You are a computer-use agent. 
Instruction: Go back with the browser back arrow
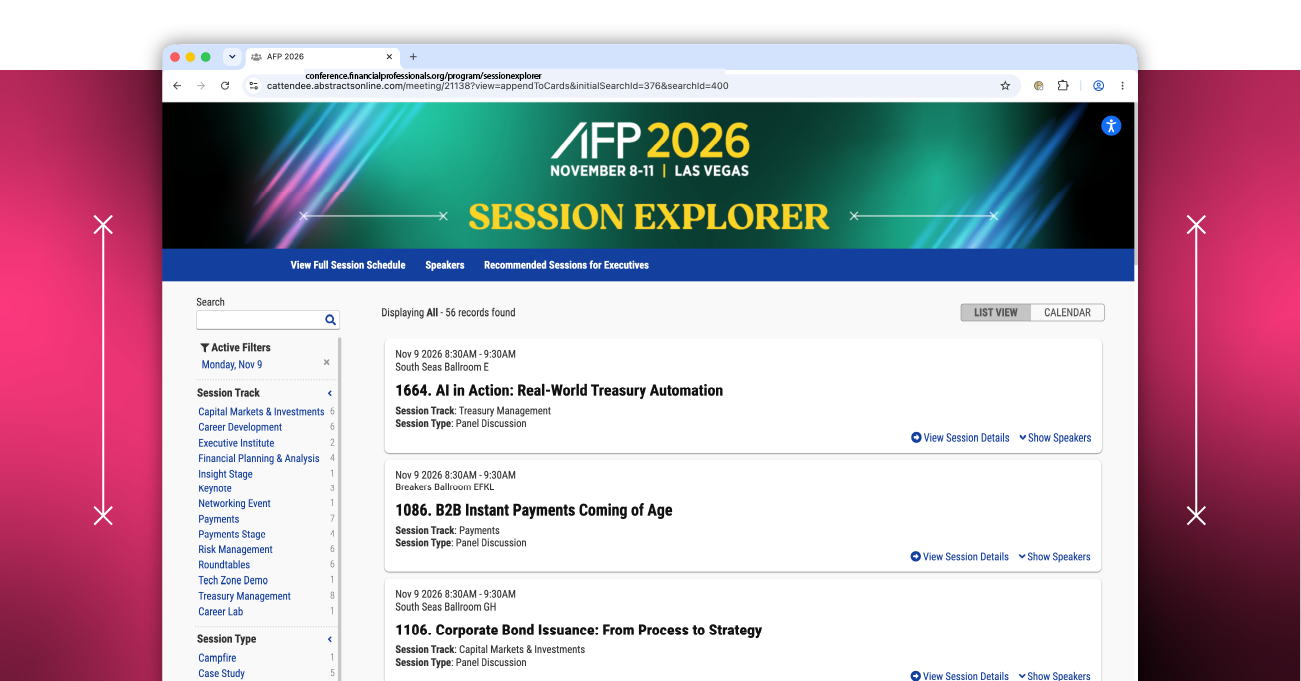177,86
